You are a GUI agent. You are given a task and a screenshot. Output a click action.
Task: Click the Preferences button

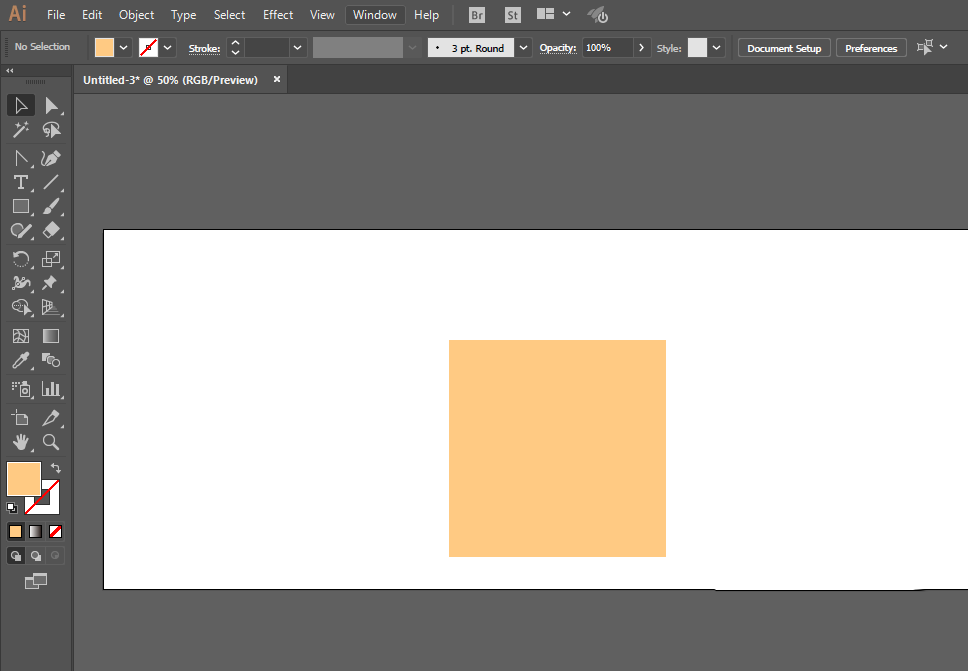(871, 48)
